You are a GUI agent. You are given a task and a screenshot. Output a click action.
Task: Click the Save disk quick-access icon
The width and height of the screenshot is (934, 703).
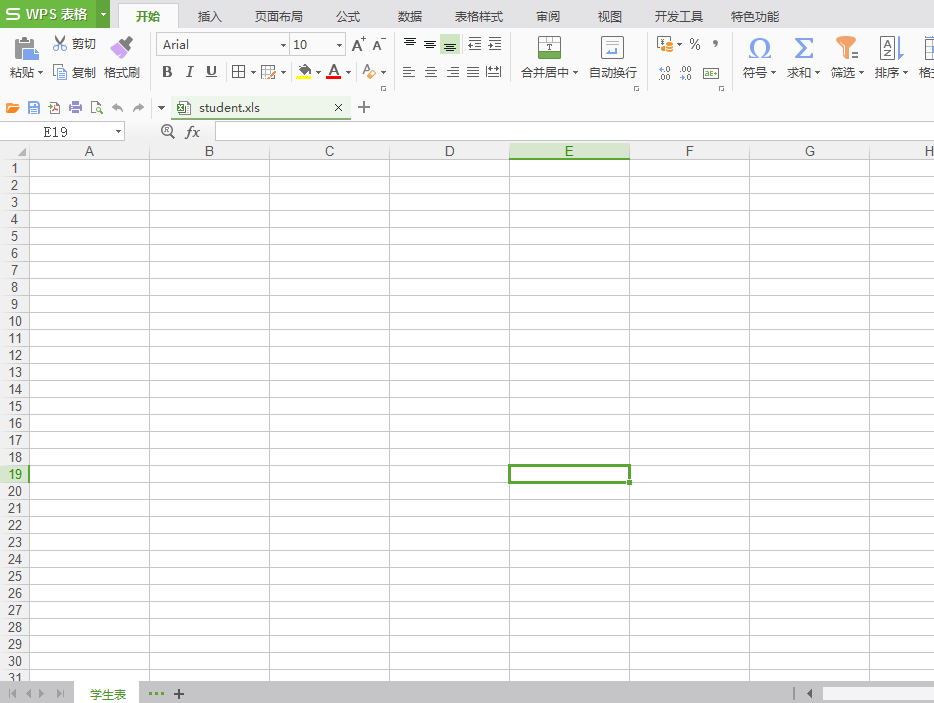point(34,108)
